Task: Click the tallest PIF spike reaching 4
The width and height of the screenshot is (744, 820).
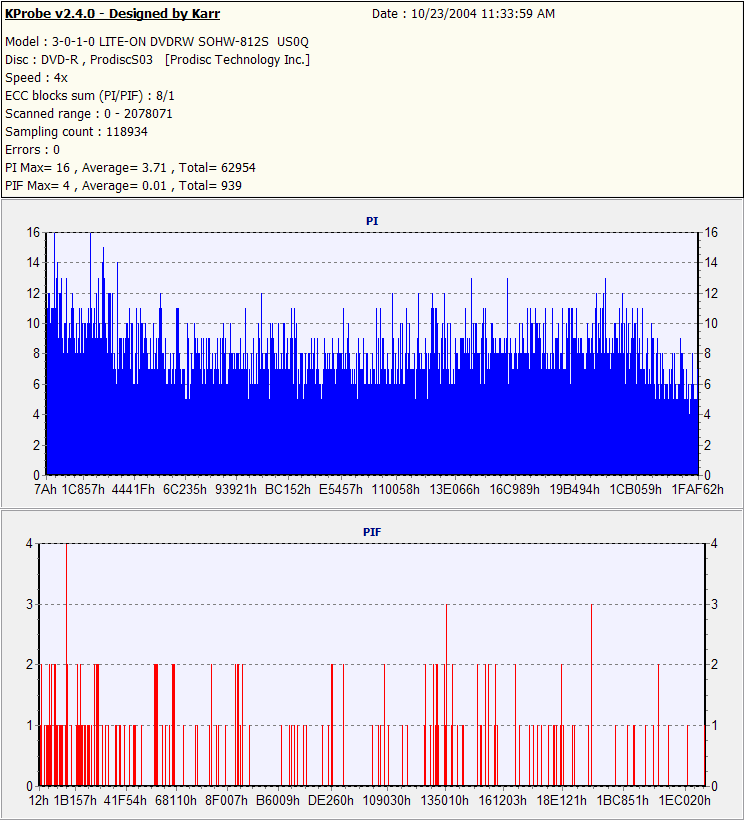Action: click(x=66, y=664)
